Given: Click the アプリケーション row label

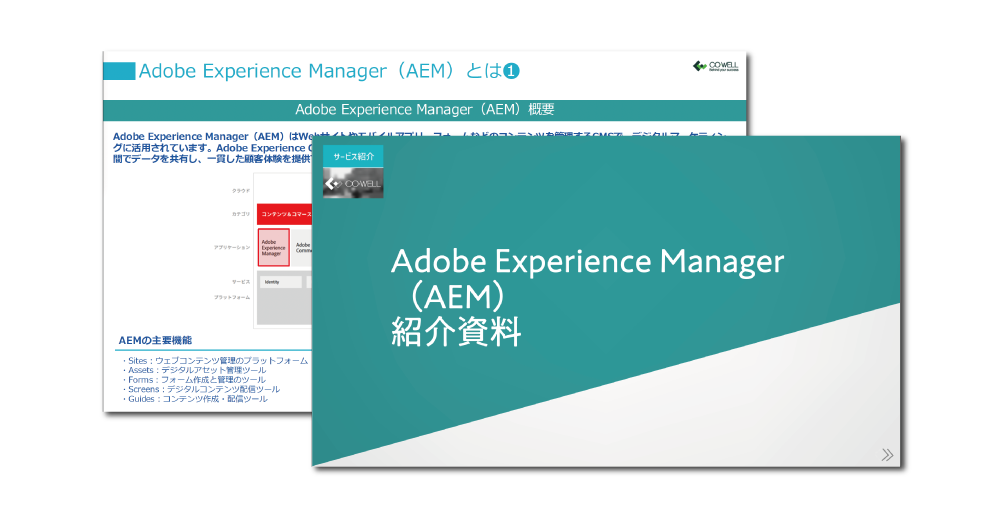Looking at the screenshot, I should 232,247.
